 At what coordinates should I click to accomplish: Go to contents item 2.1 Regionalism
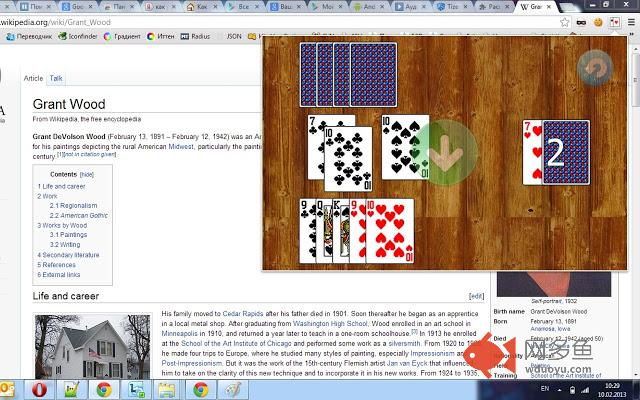point(73,206)
